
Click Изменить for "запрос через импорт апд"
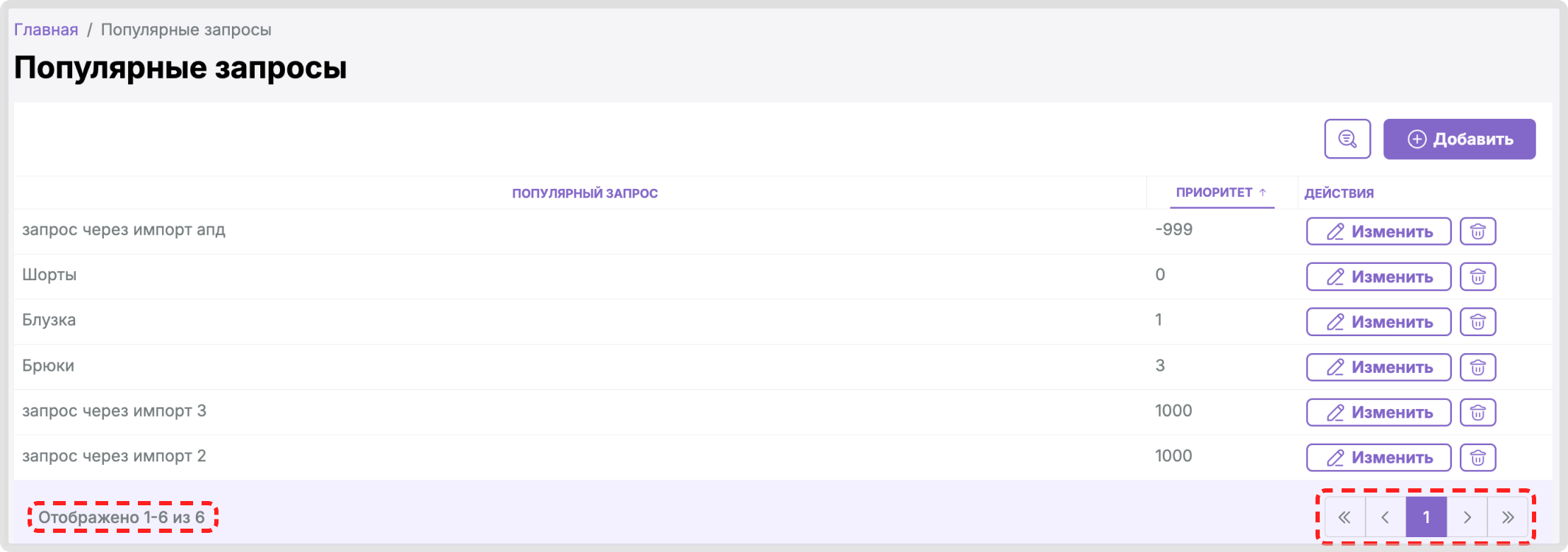1378,231
